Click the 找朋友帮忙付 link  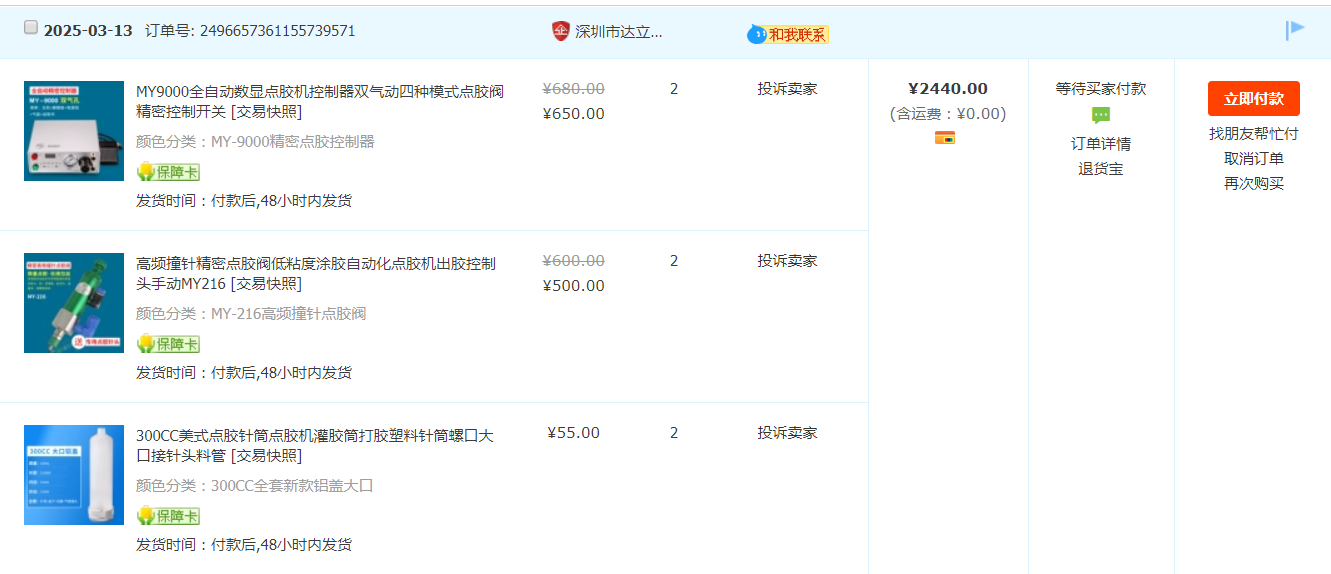[1253, 134]
